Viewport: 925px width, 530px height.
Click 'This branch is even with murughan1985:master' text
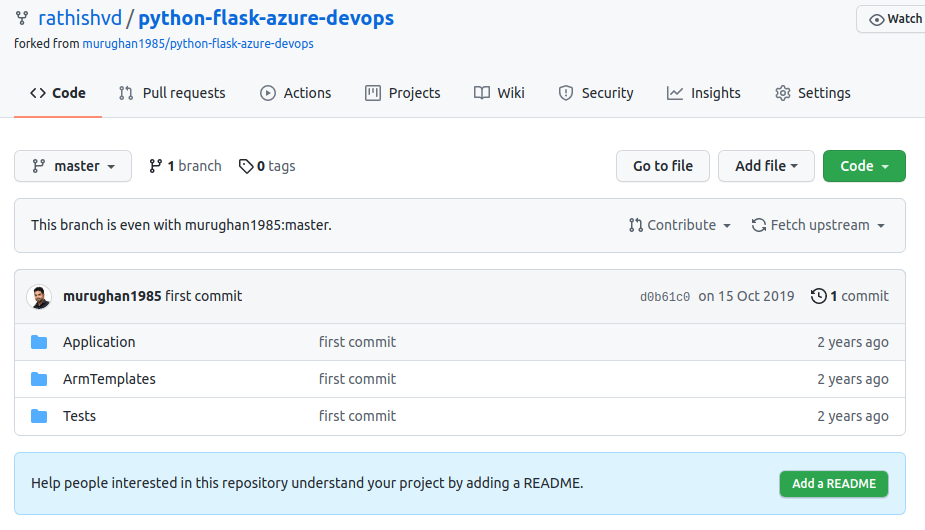[181, 225]
